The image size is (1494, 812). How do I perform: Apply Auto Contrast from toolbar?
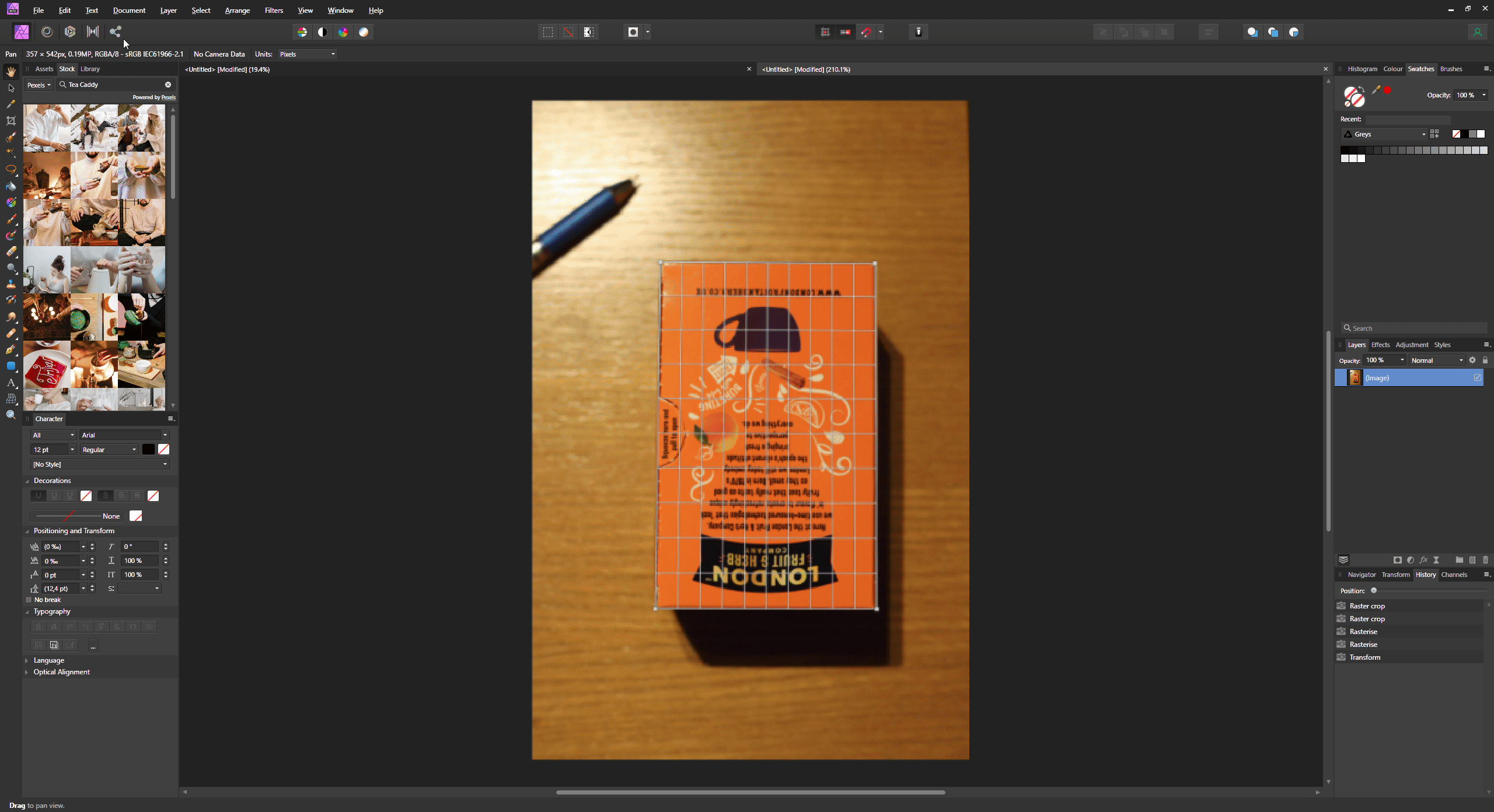(x=323, y=32)
